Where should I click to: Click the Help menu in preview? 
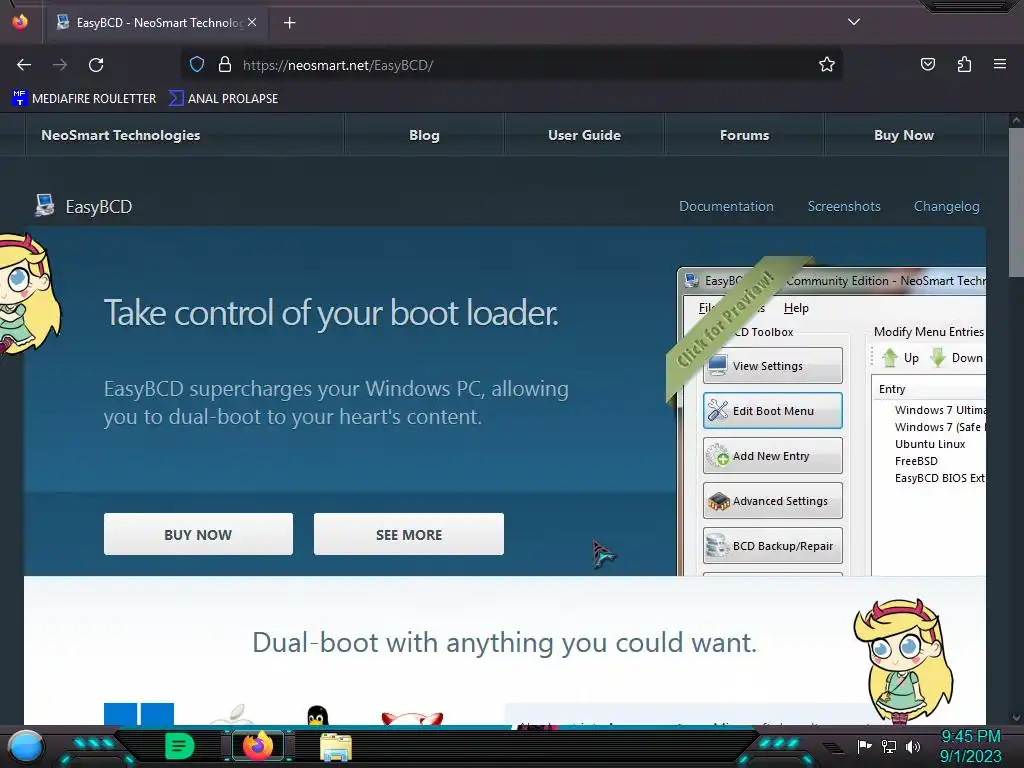point(796,308)
